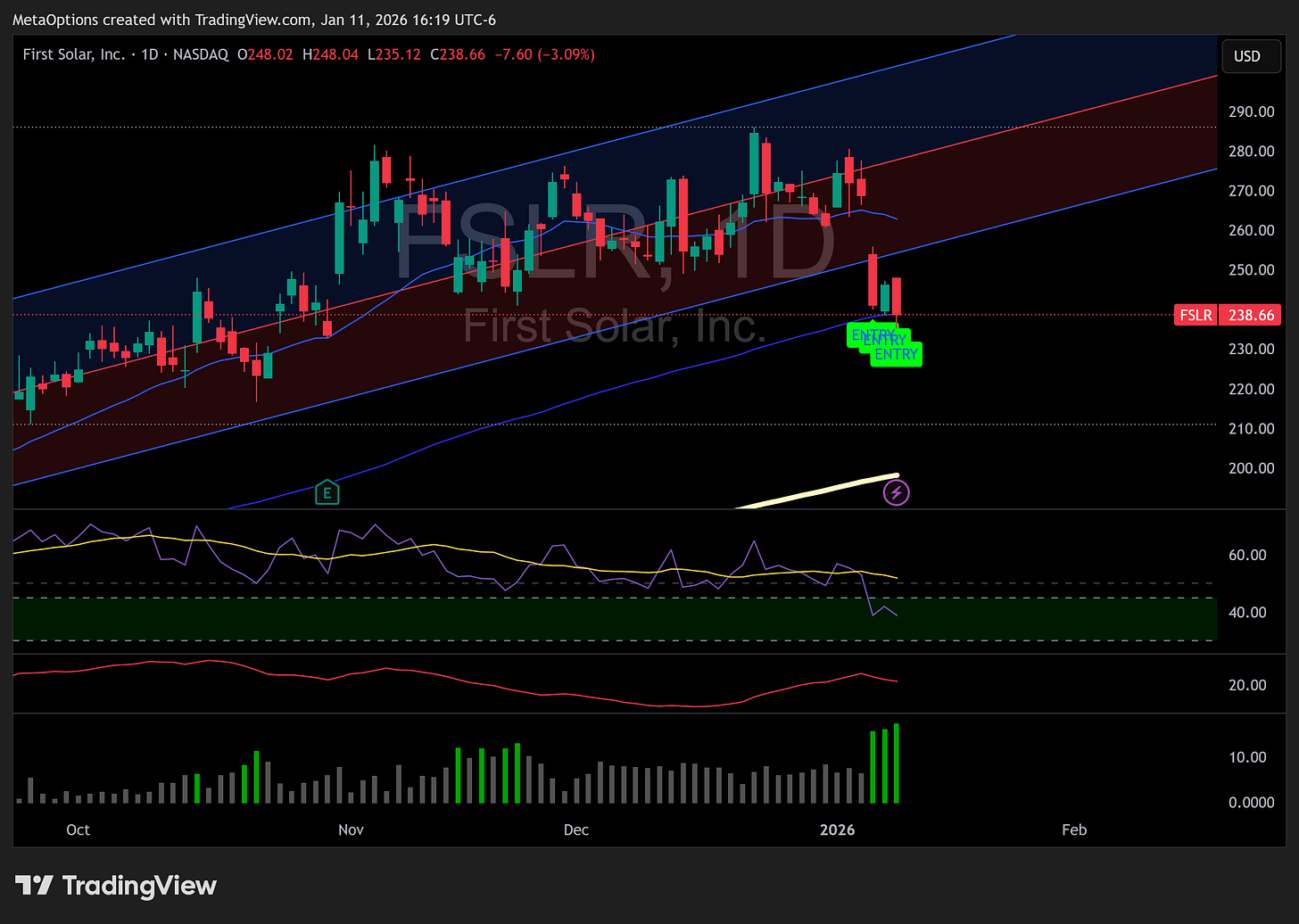Click the "Dec" label on the time axis

tap(575, 829)
